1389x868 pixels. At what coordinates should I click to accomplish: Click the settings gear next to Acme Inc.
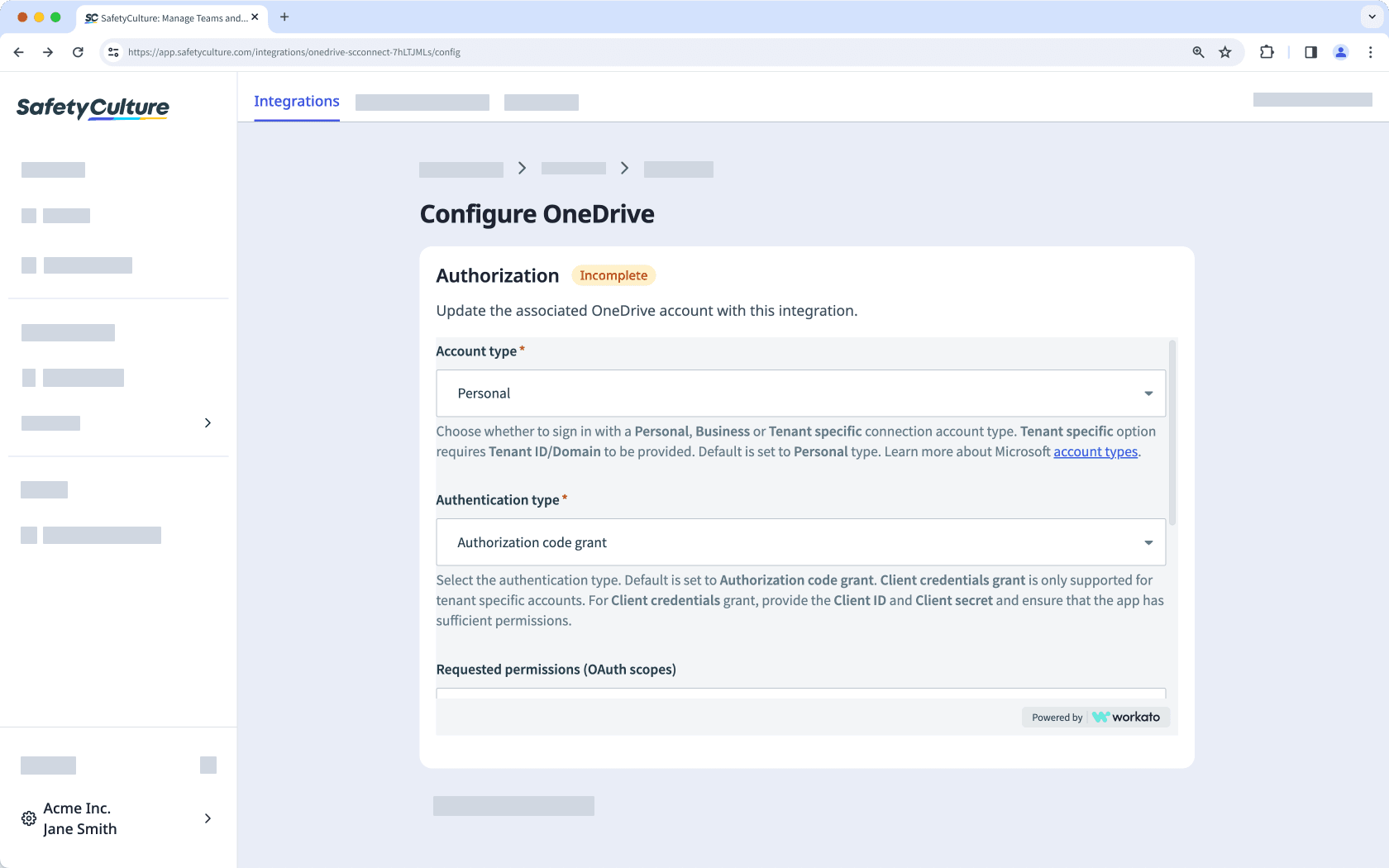(28, 818)
